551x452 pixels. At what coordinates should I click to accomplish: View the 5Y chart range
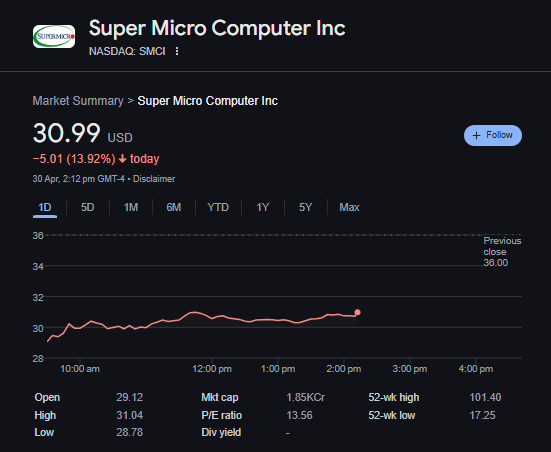tap(305, 207)
